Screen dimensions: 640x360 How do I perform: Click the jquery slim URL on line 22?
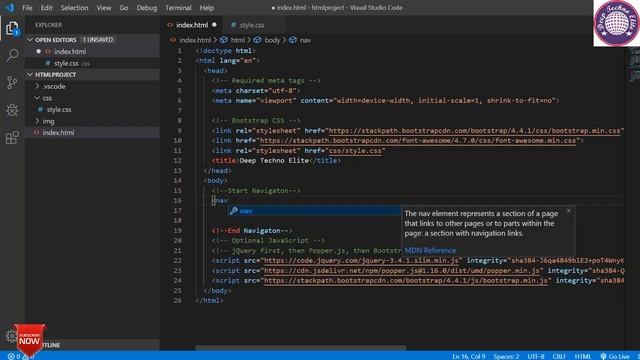click(361, 260)
